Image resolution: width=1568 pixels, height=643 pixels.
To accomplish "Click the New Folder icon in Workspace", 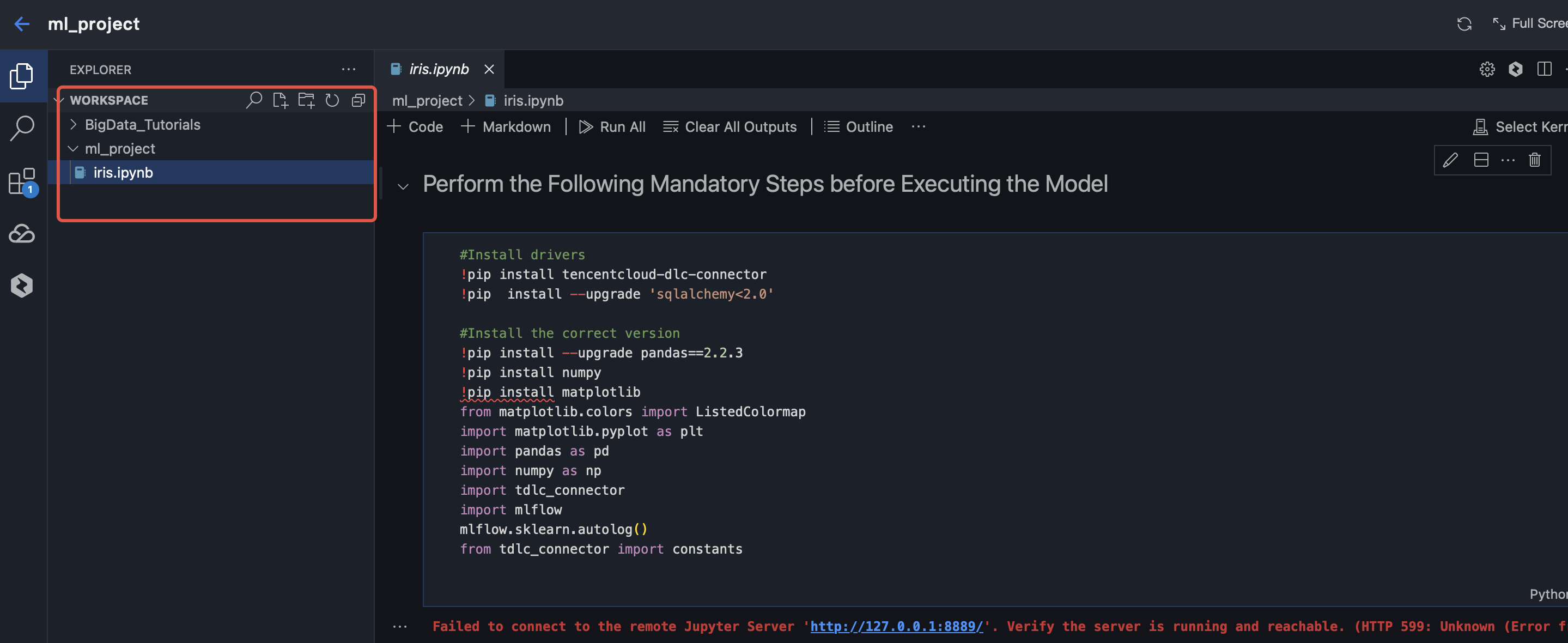I will (306, 100).
